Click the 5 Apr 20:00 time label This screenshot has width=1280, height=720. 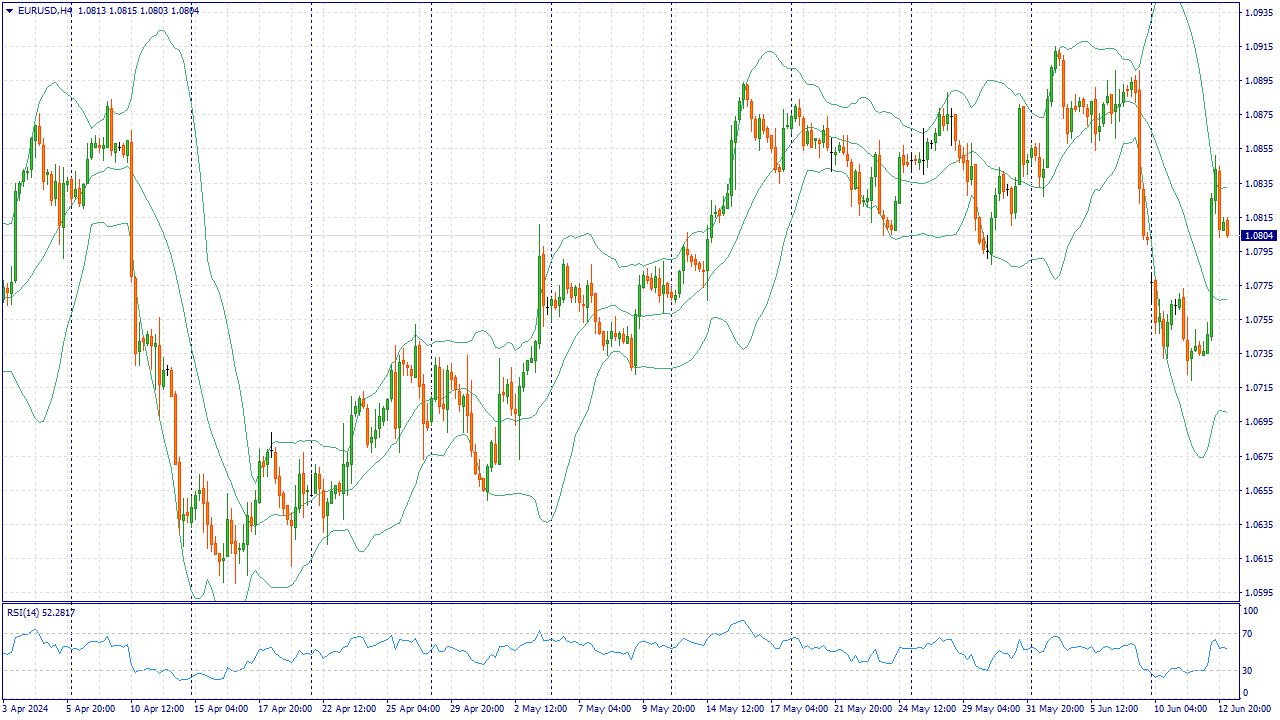click(x=91, y=709)
